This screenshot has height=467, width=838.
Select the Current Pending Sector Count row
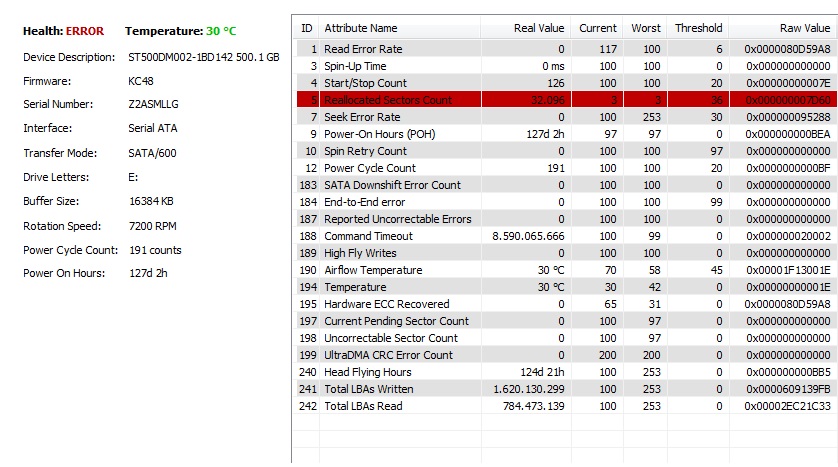pos(565,321)
